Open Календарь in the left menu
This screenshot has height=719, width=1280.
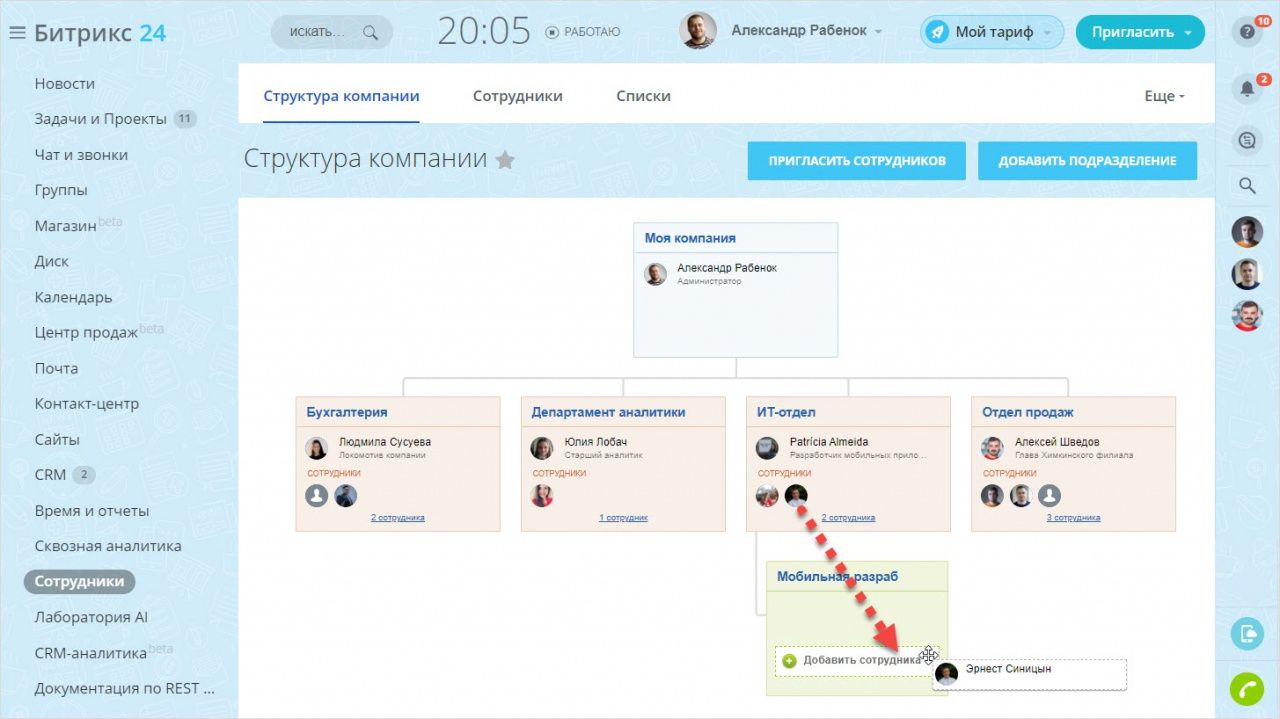click(73, 297)
